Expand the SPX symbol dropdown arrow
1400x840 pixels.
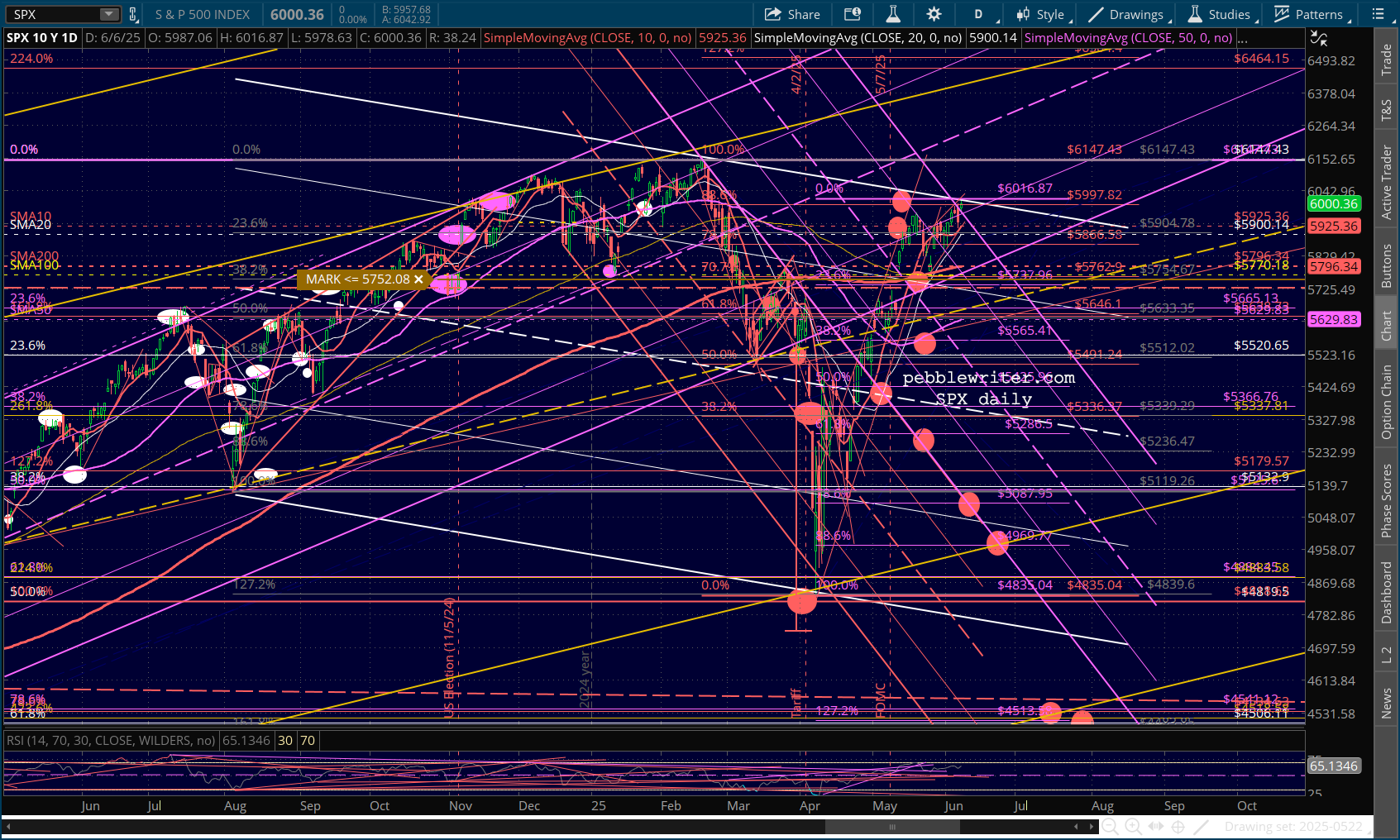coord(109,14)
